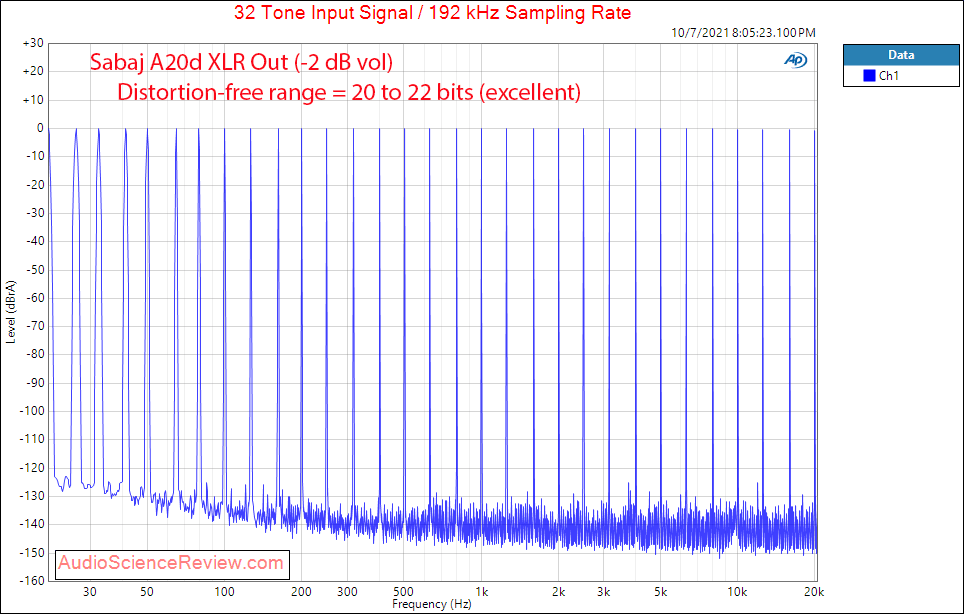Click the Data legend header
The width and height of the screenshot is (964, 614).
click(901, 55)
